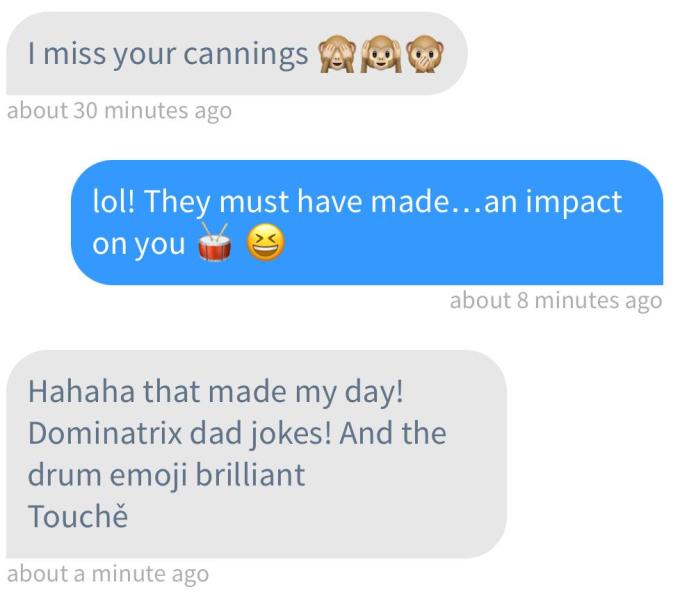Click the "lol!" text in blue bubble
Screen dimensions: 680x594
click(x=114, y=202)
